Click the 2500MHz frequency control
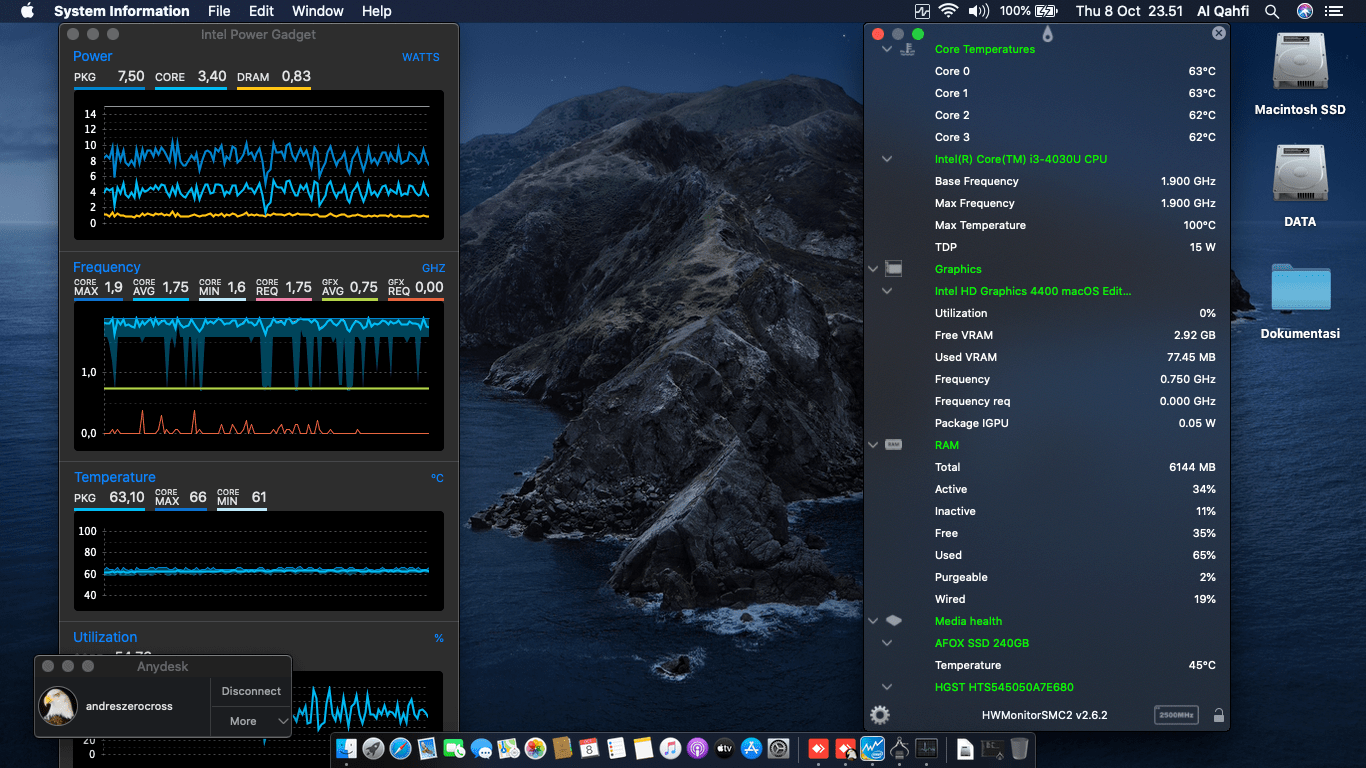The image size is (1366, 768). [1176, 715]
